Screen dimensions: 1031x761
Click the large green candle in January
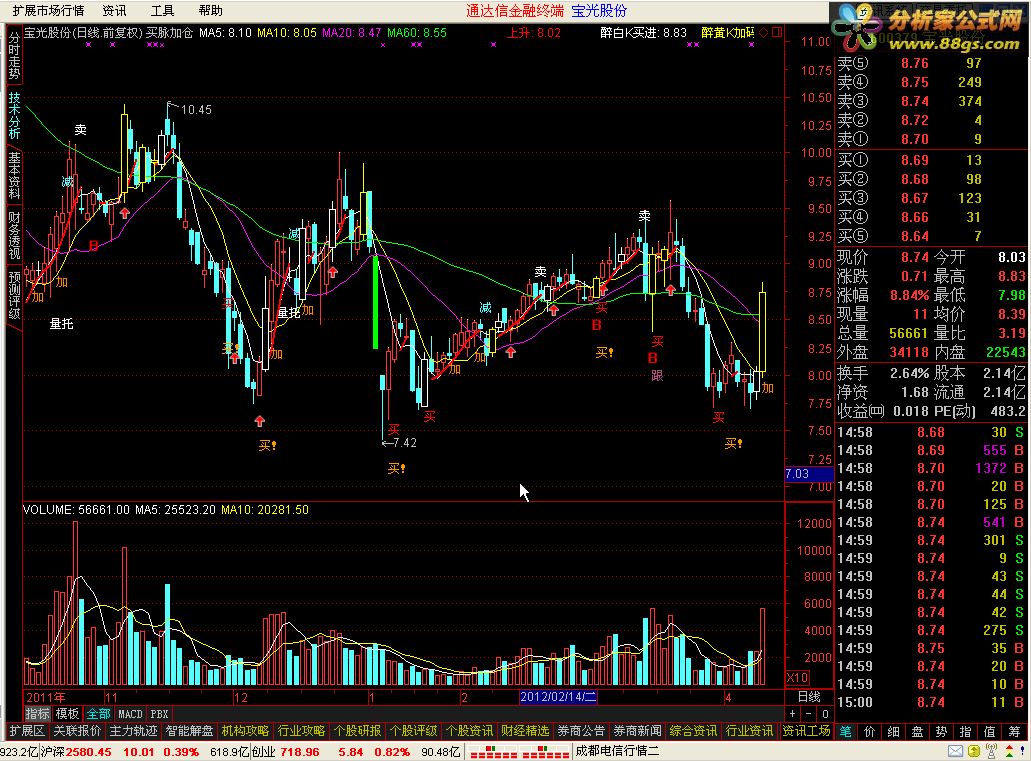pos(375,301)
